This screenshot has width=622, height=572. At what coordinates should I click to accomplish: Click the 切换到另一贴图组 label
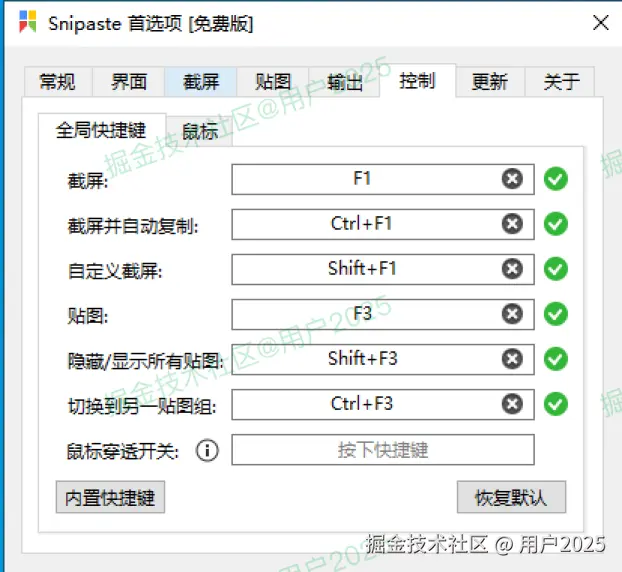tap(142, 406)
